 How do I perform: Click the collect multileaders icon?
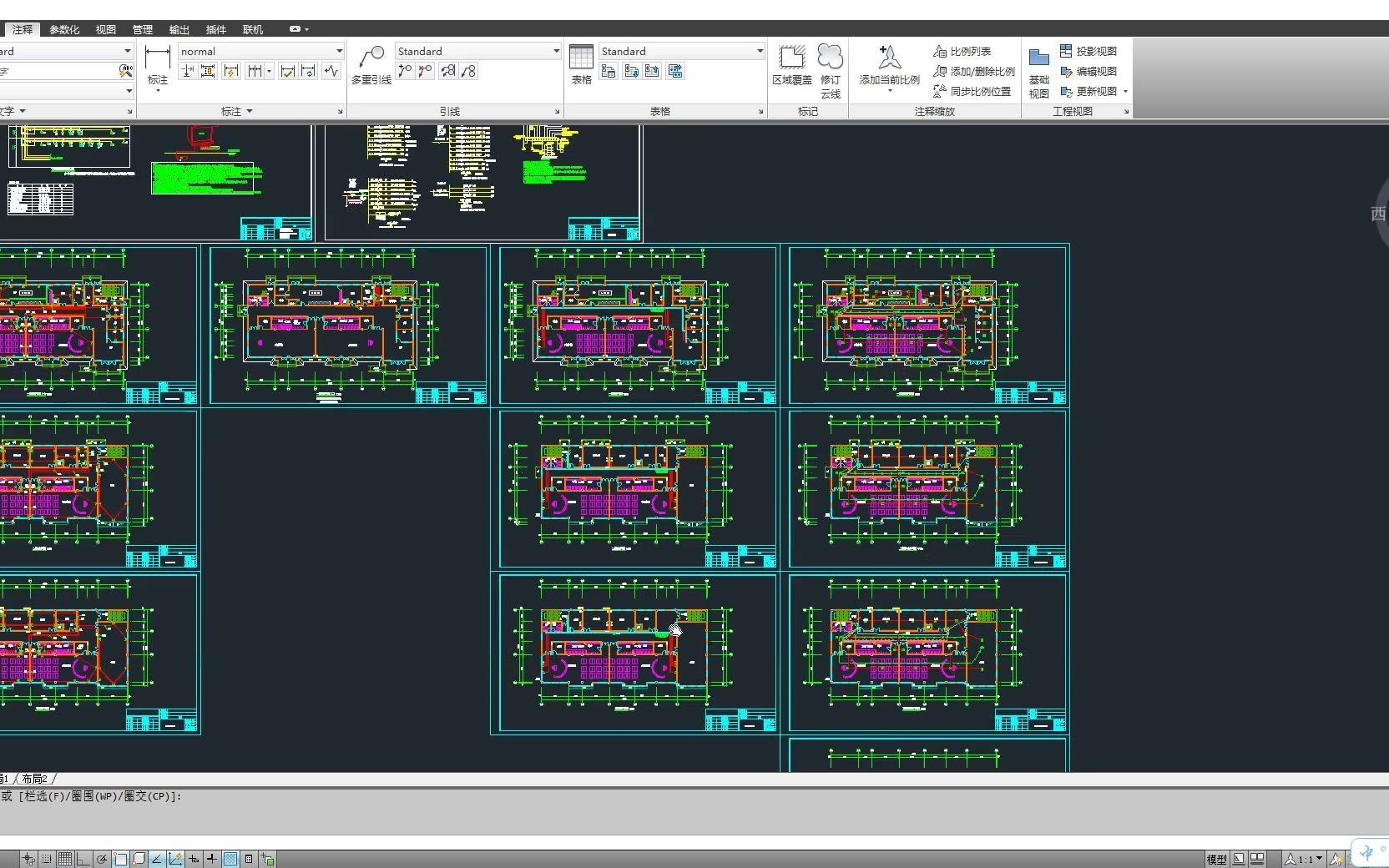coord(469,71)
